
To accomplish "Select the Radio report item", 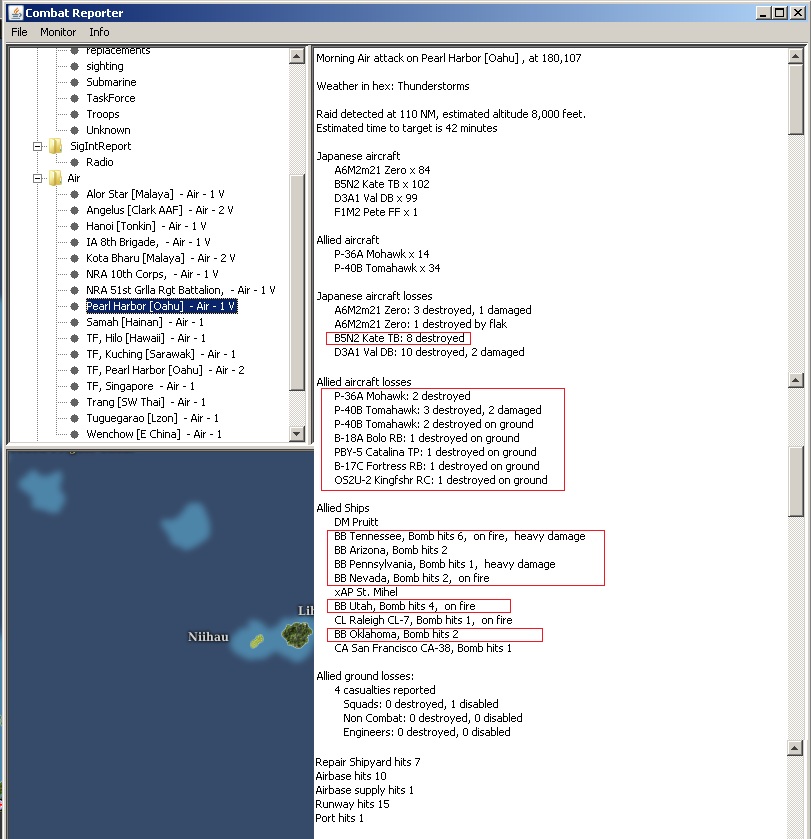I will tap(100, 162).
